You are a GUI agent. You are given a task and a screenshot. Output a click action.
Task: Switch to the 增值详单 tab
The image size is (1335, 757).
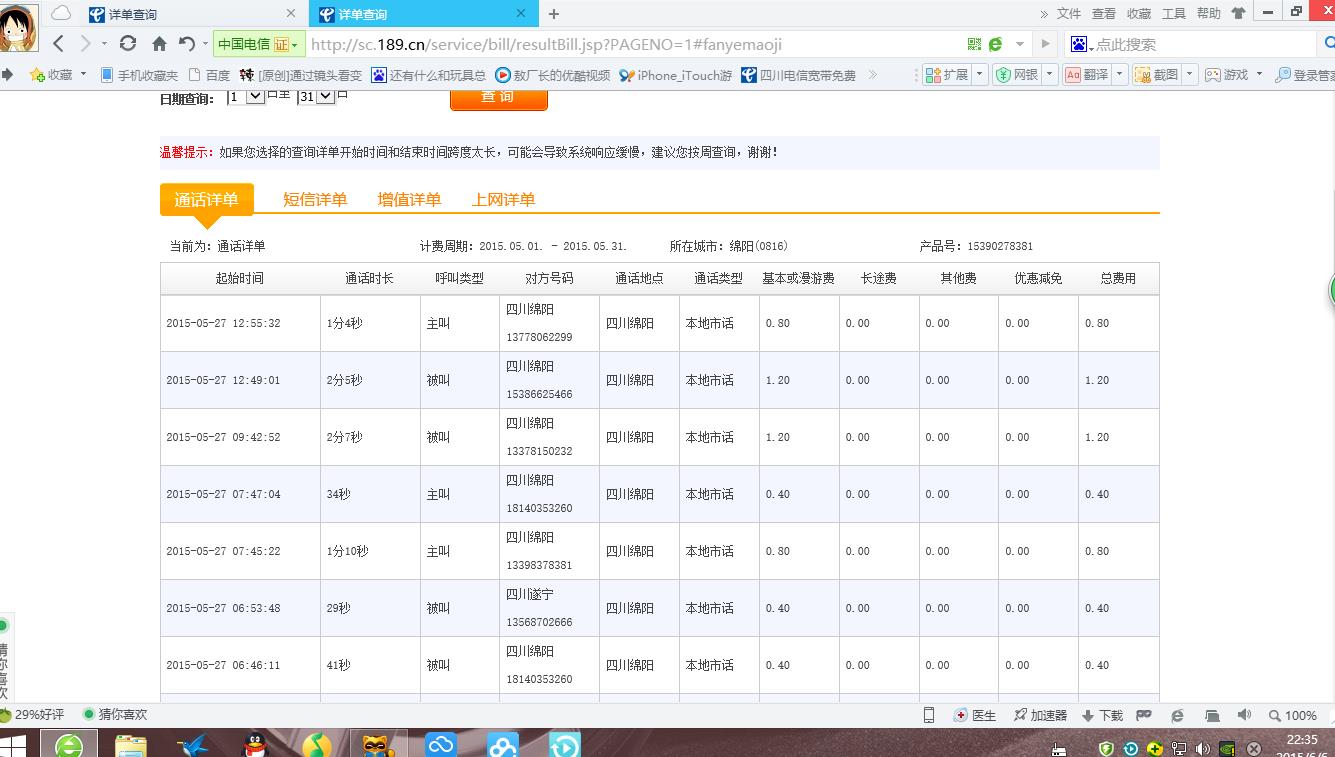(409, 199)
